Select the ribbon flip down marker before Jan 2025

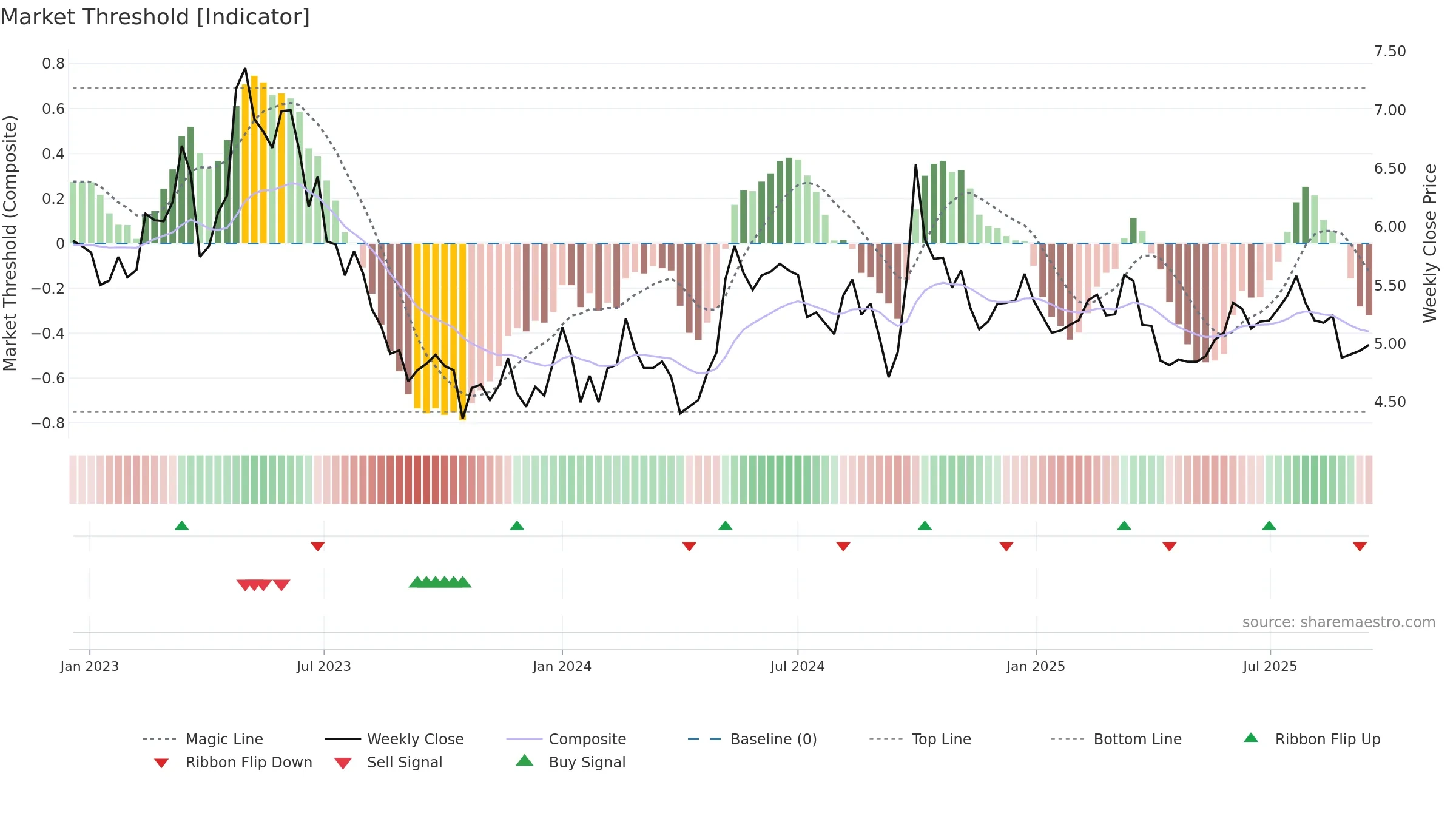1006,547
